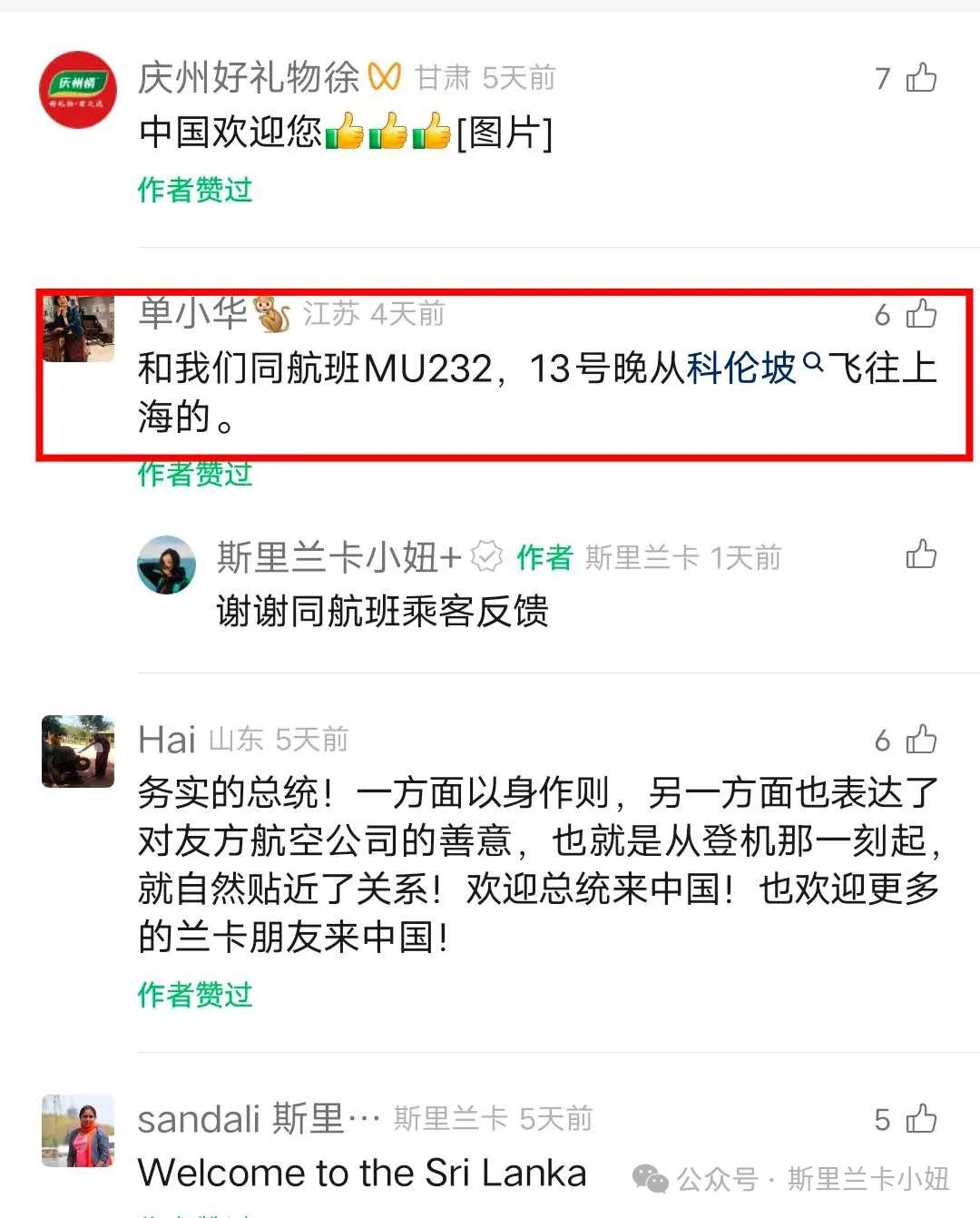This screenshot has height=1218, width=980.
Task: Open the [图片] attachment in first comment
Action: pyautogui.click(x=504, y=133)
